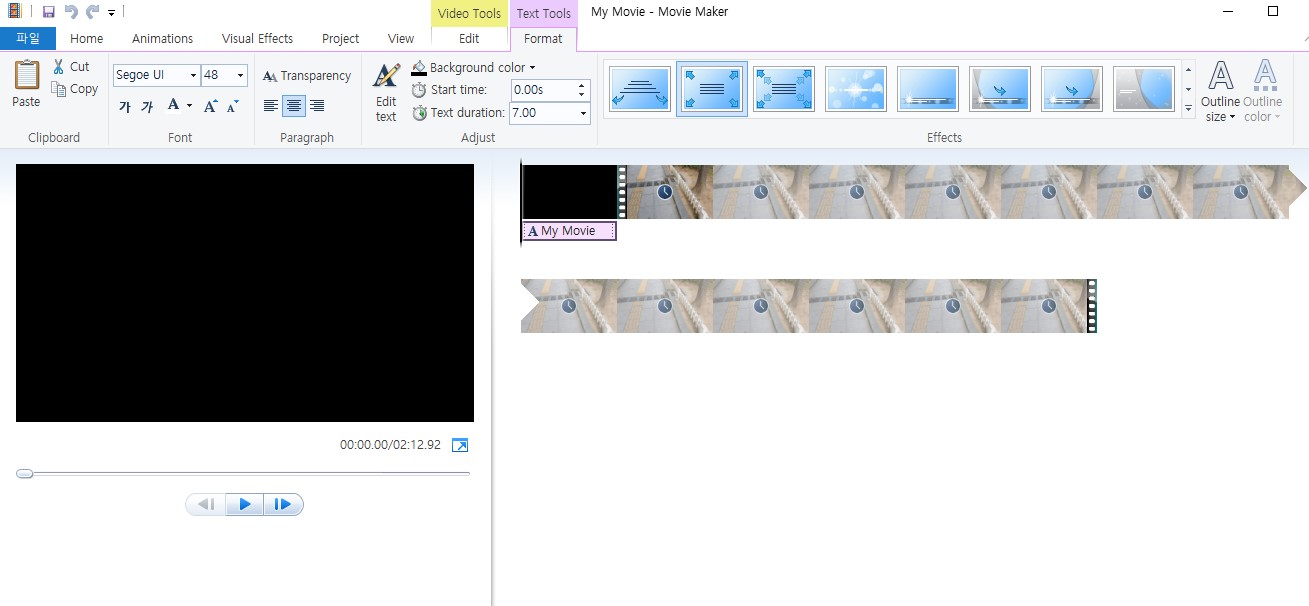The height and width of the screenshot is (606, 1309).
Task: Apply the eighth gray-blue circle effect
Action: (1144, 89)
